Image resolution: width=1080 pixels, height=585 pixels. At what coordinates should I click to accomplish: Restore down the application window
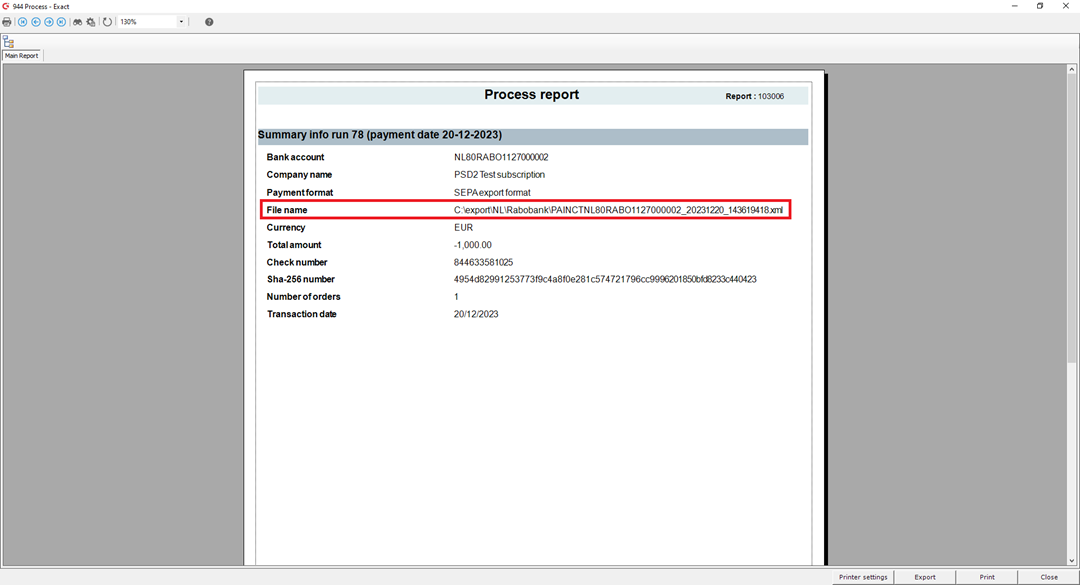click(x=1040, y=6)
